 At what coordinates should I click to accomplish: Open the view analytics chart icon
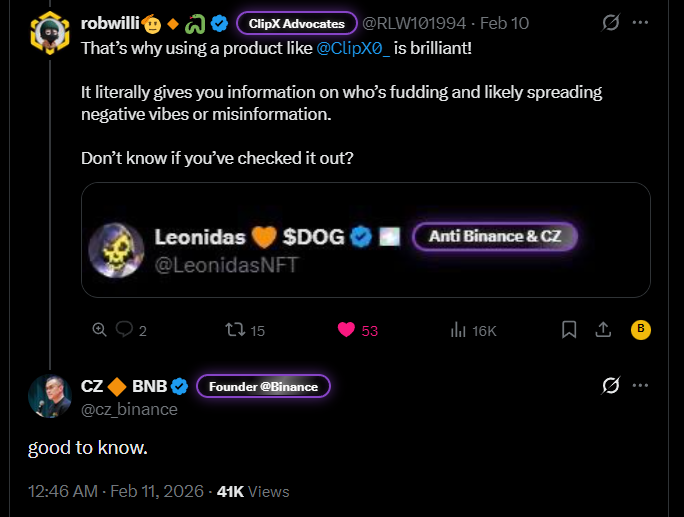460,329
